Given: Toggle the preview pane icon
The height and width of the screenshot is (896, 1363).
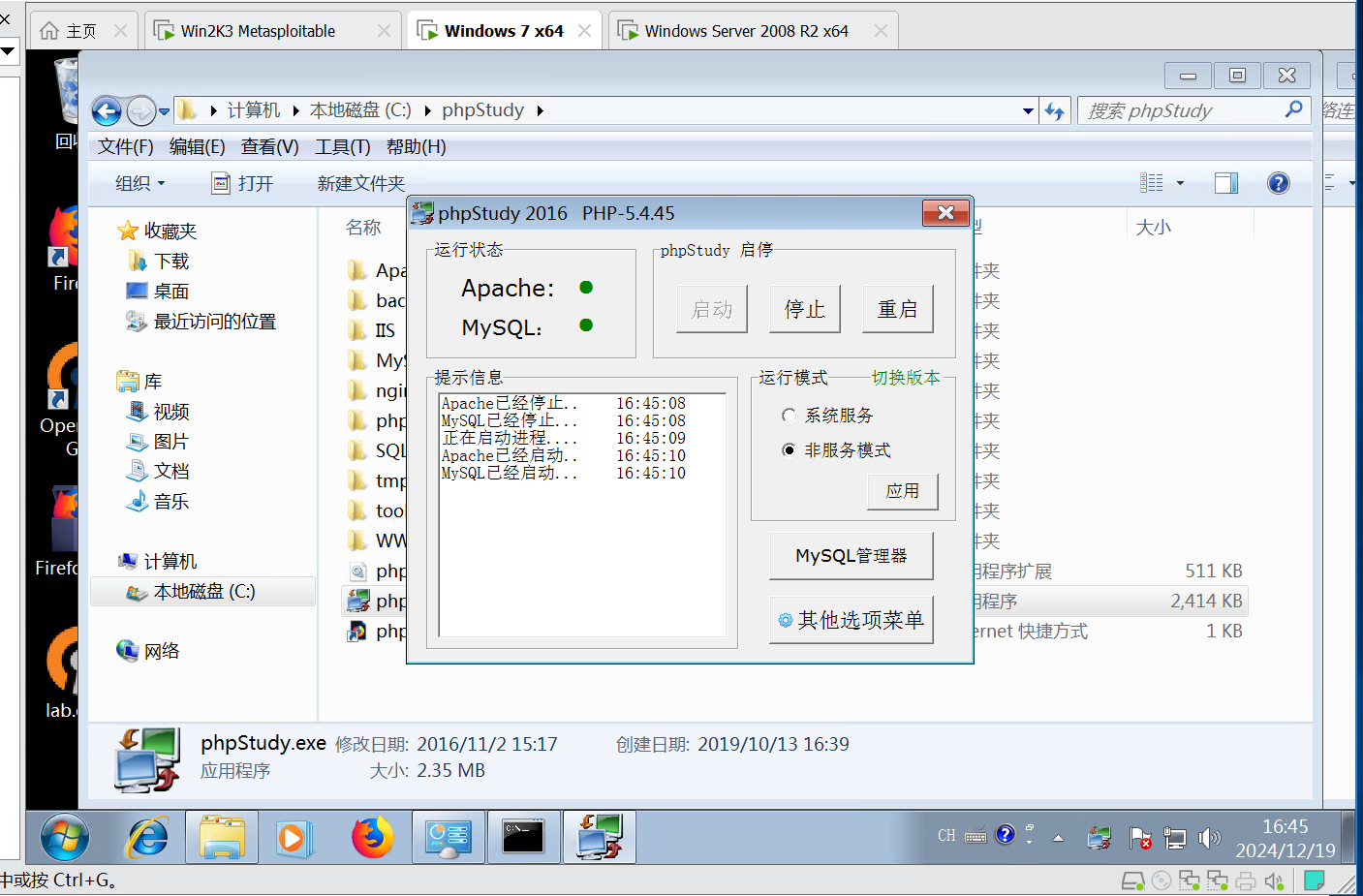Looking at the screenshot, I should (1226, 183).
